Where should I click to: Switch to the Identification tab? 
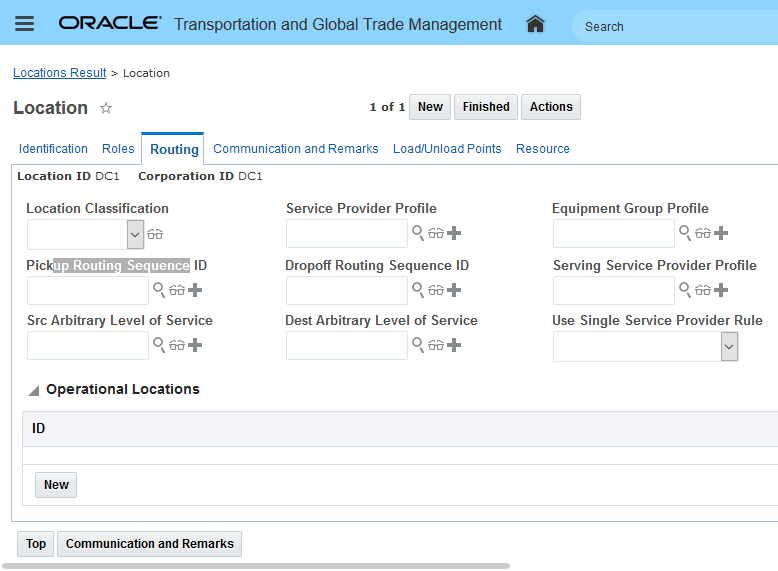(x=53, y=149)
